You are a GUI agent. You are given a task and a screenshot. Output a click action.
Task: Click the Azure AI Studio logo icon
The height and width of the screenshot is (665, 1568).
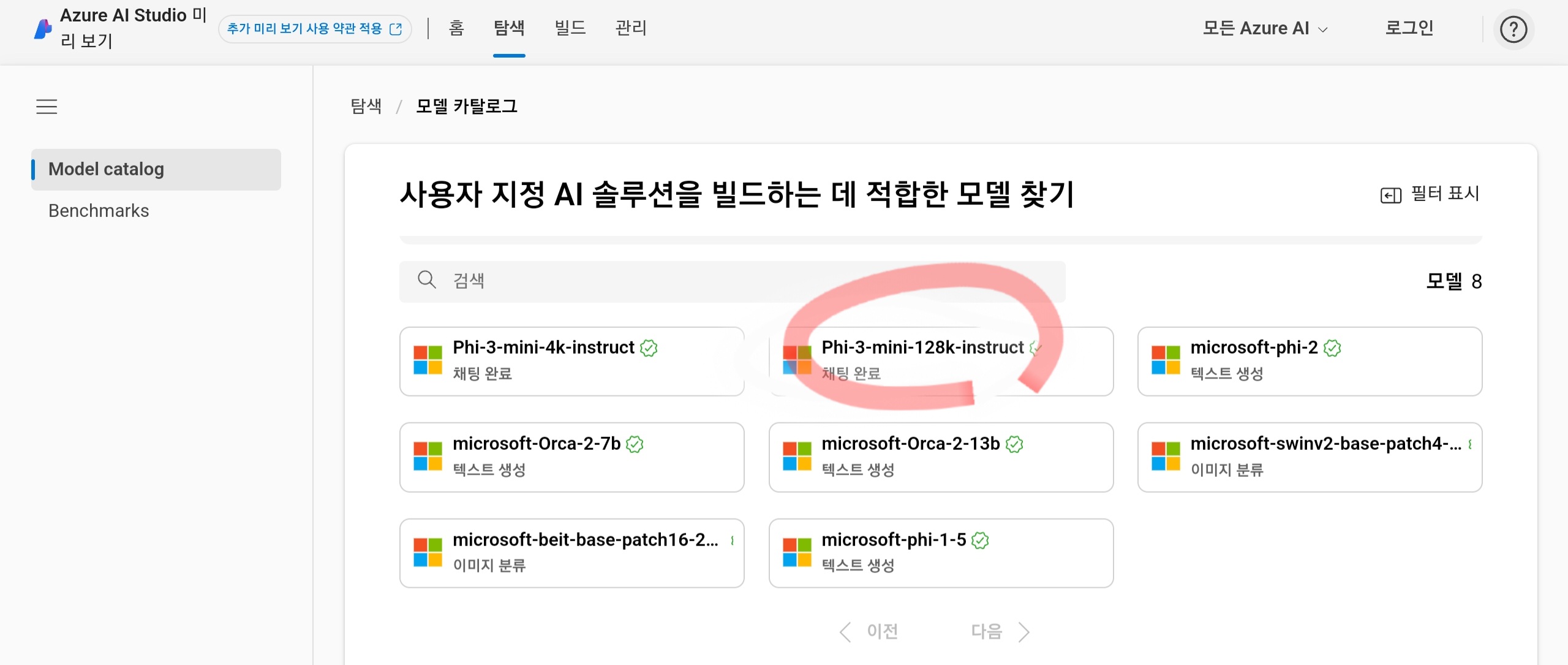point(42,29)
